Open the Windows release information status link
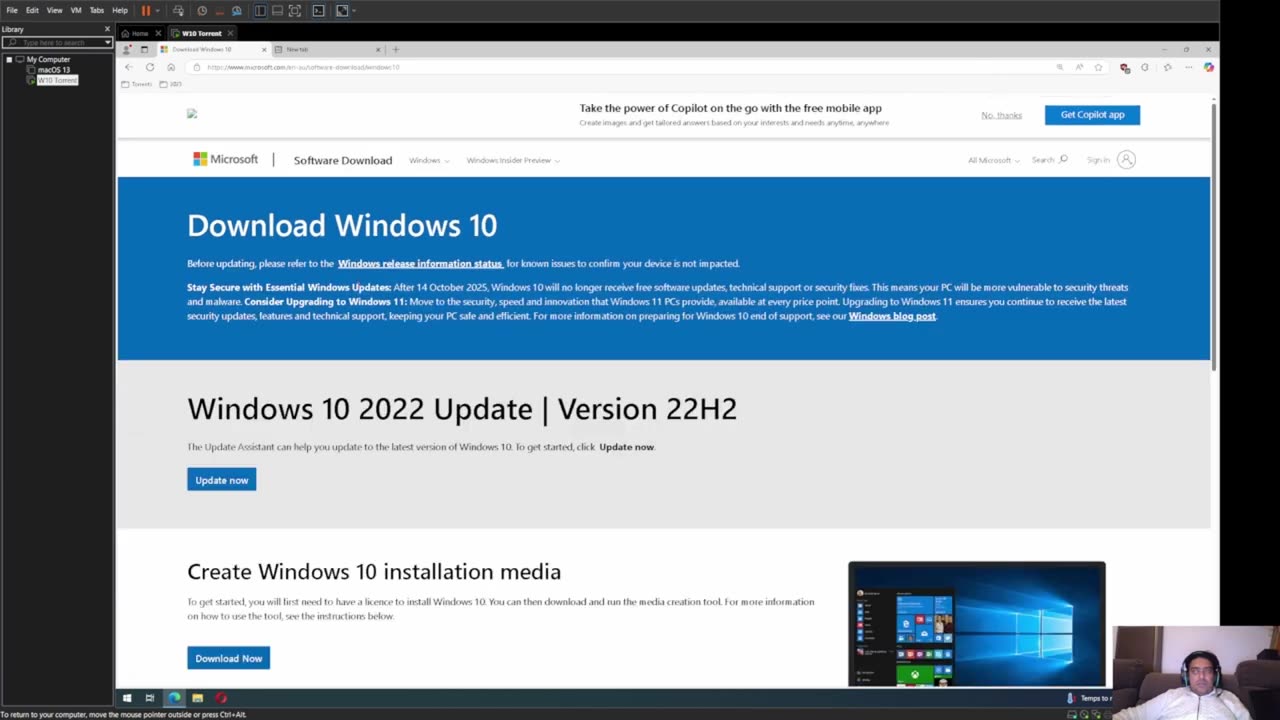The width and height of the screenshot is (1280, 720). pyautogui.click(x=420, y=264)
